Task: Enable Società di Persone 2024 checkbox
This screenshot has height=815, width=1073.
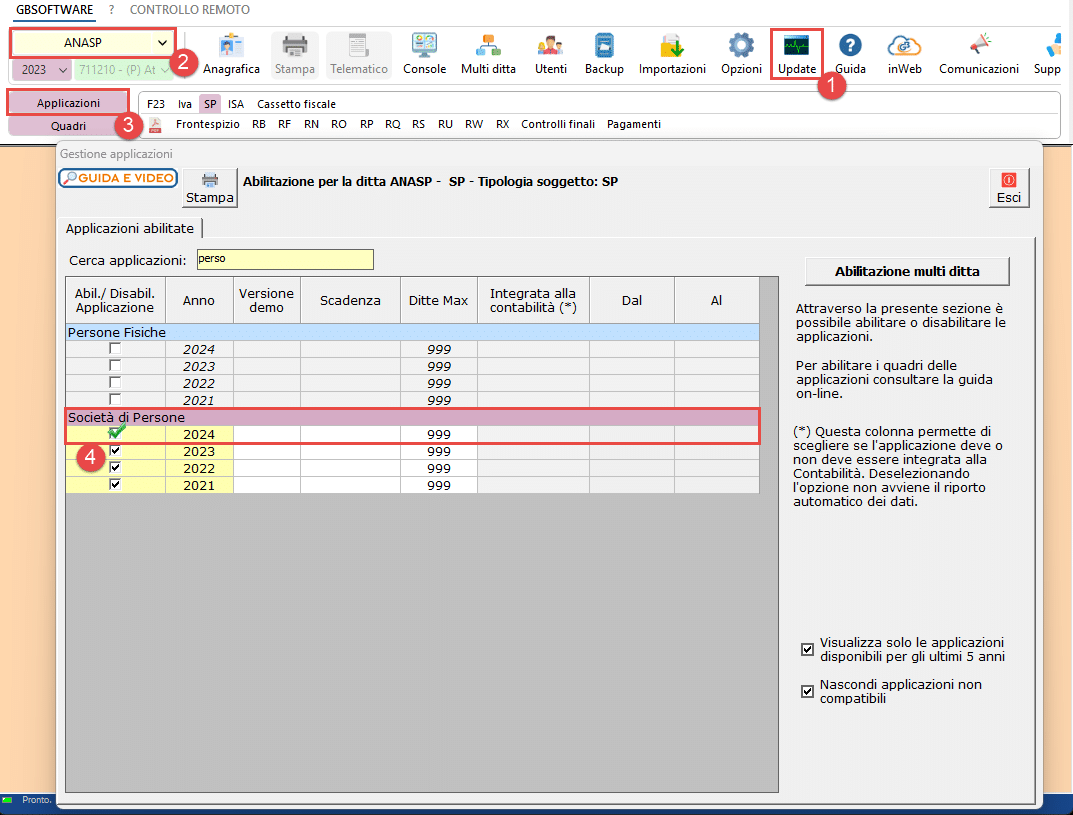Action: (x=116, y=434)
